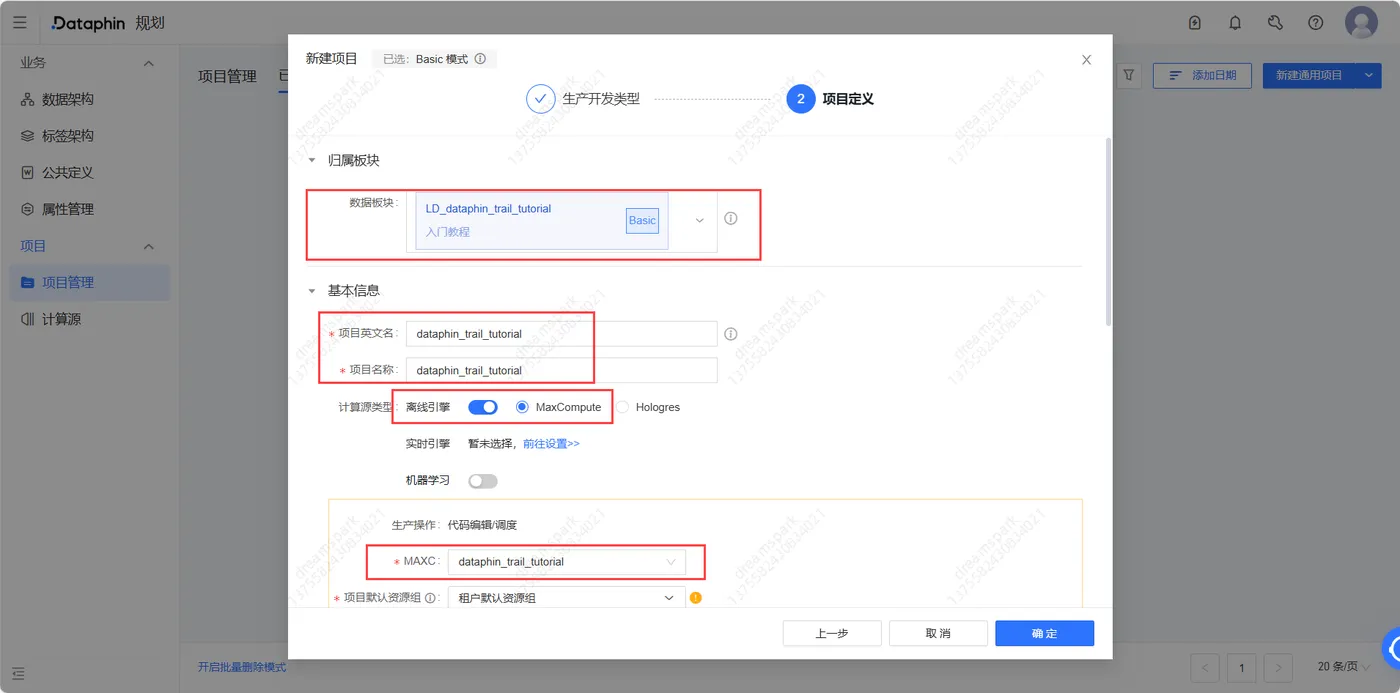
Task: Click into the 项目名称 input field
Action: (x=562, y=370)
